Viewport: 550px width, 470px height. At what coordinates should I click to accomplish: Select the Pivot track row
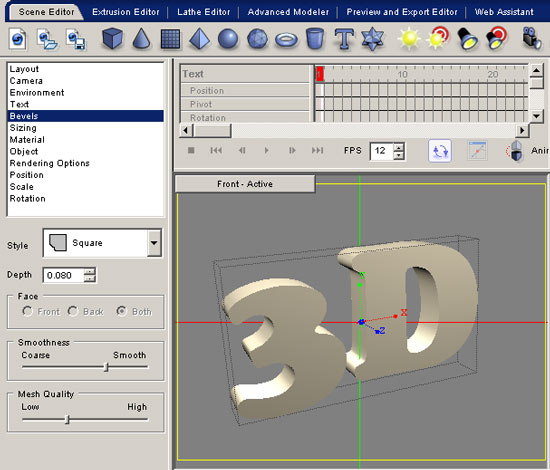pos(245,104)
